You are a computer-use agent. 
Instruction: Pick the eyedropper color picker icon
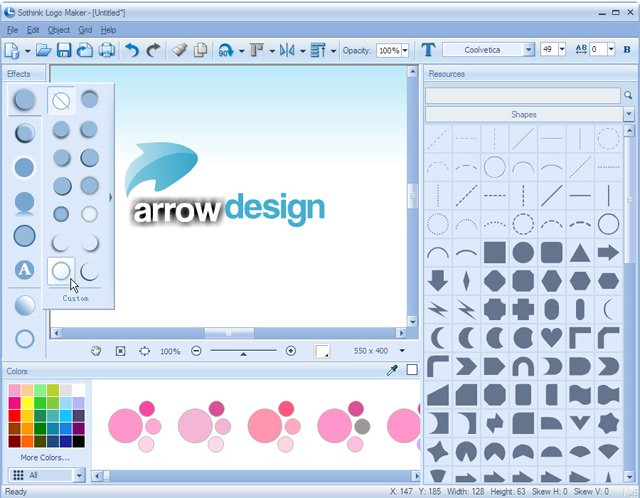click(x=392, y=370)
